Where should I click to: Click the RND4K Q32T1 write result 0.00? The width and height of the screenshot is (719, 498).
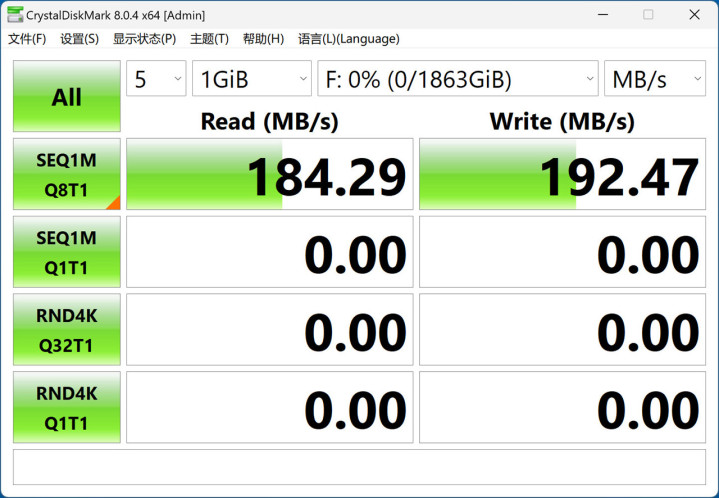tap(563, 330)
